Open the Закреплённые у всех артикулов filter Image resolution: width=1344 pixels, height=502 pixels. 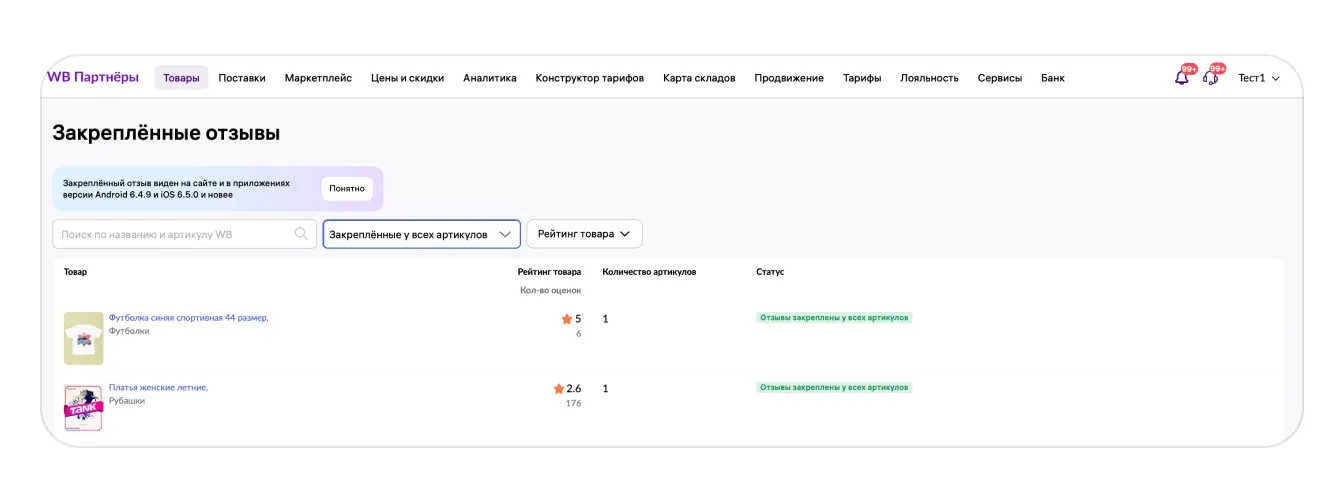pyautogui.click(x=421, y=234)
